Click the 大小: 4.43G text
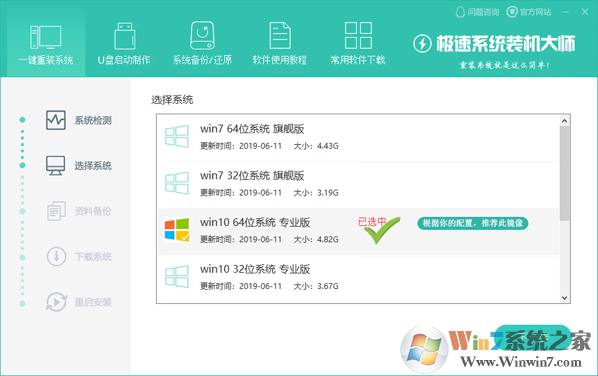The width and height of the screenshot is (598, 376). (316, 146)
